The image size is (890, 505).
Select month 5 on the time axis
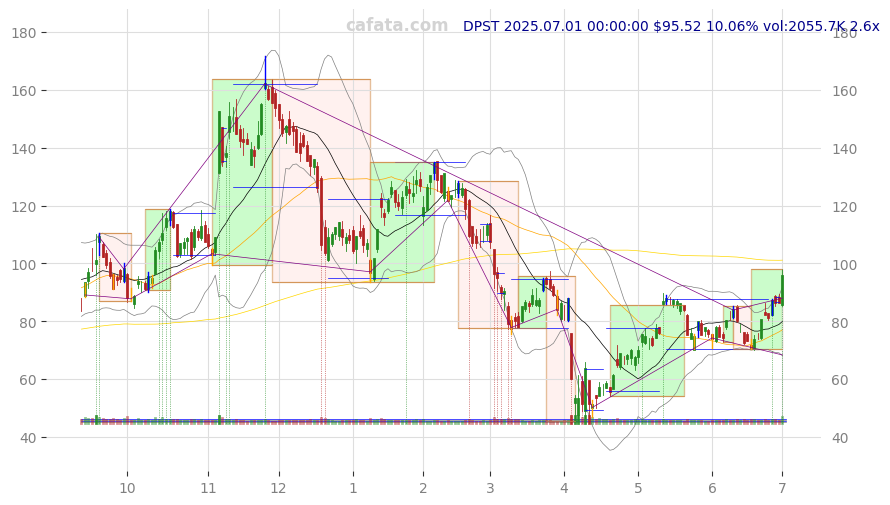[639, 488]
